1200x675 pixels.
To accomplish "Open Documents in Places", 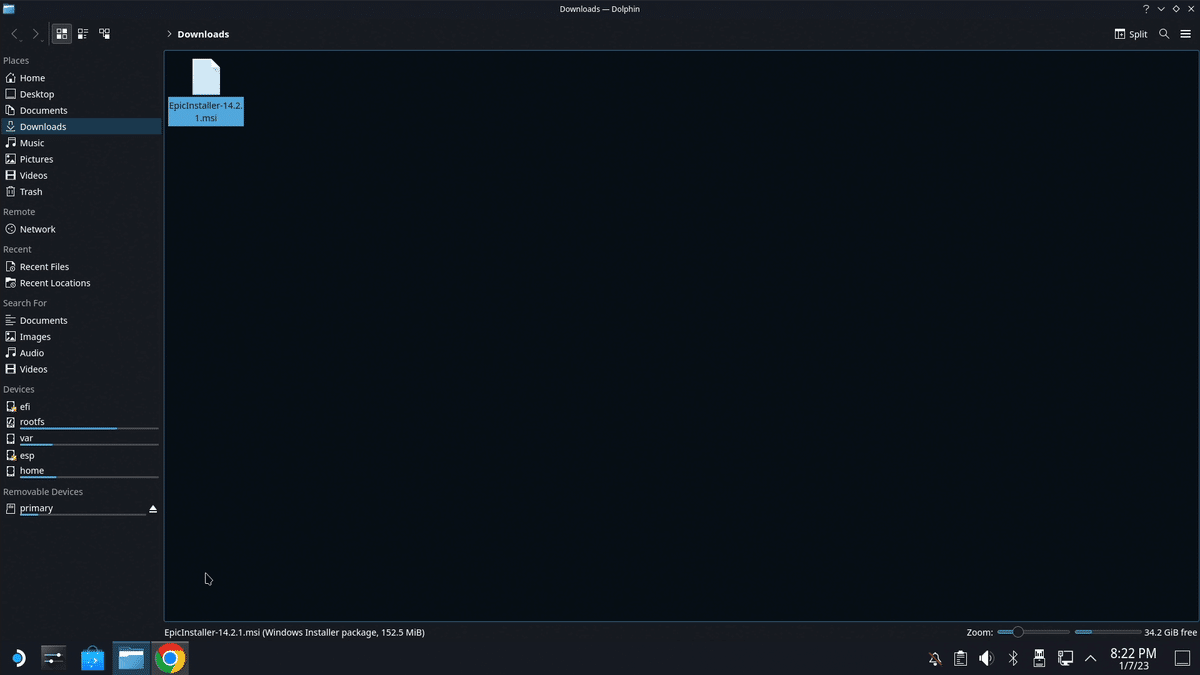I will [x=80, y=110].
